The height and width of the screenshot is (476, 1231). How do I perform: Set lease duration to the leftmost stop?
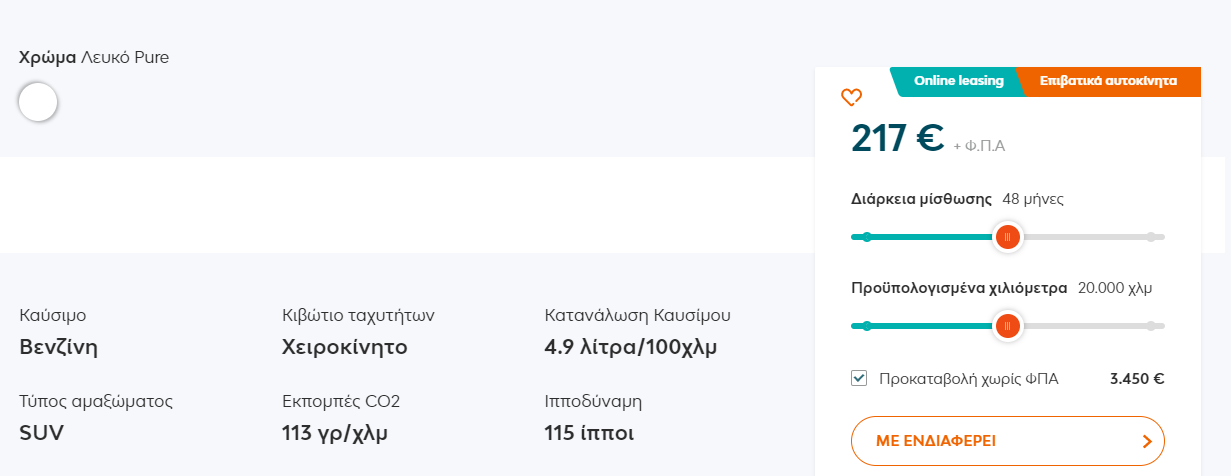[x=866, y=237]
